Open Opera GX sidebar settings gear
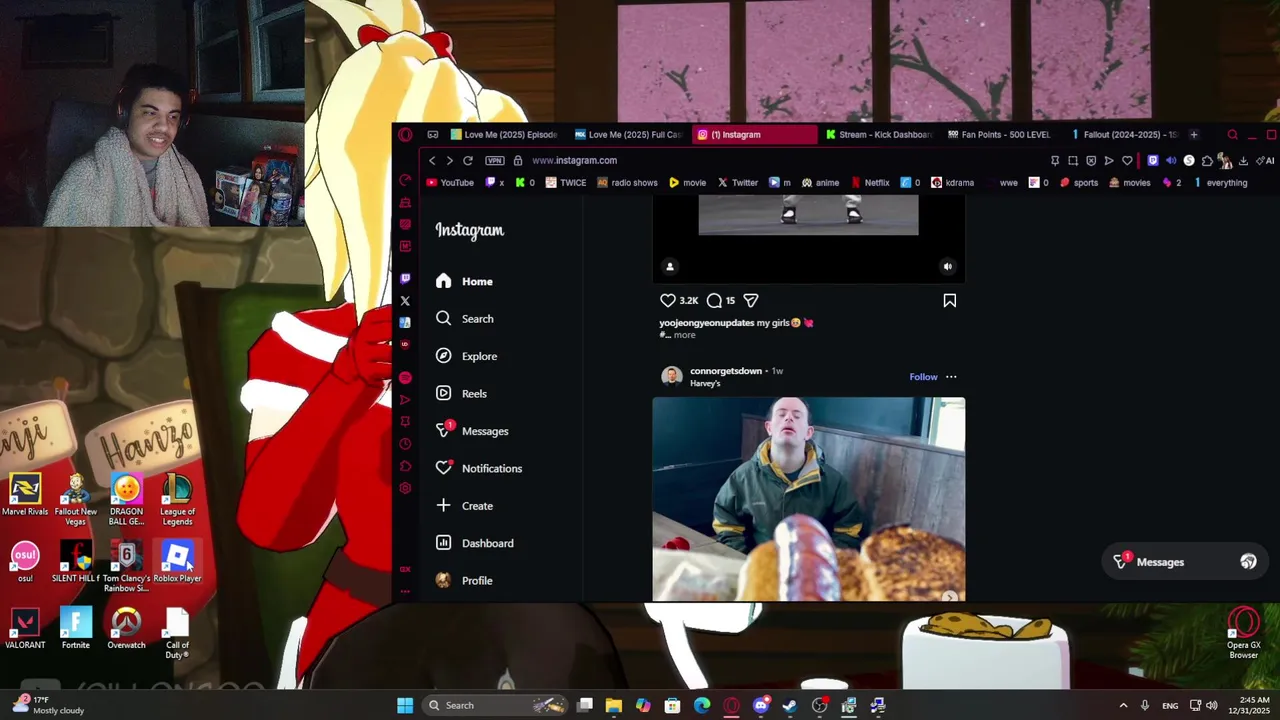Image resolution: width=1280 pixels, height=720 pixels. coord(405,488)
